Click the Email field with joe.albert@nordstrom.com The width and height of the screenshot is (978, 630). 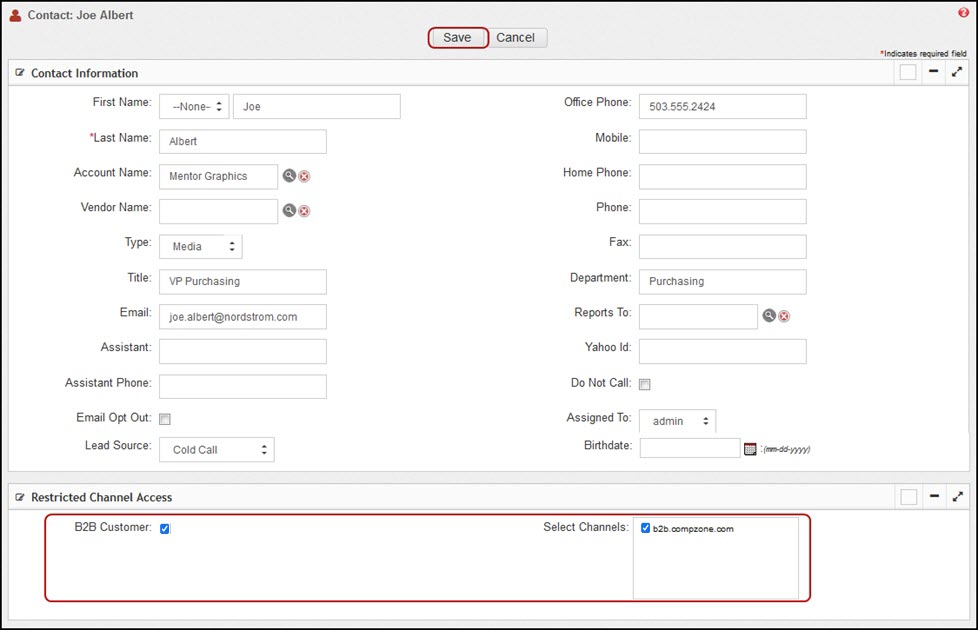pyautogui.click(x=243, y=317)
